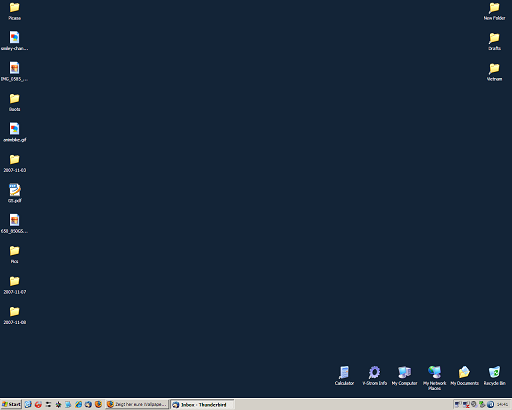Select the Drafts folder on the desktop
The image size is (512, 410).
tap(494, 41)
